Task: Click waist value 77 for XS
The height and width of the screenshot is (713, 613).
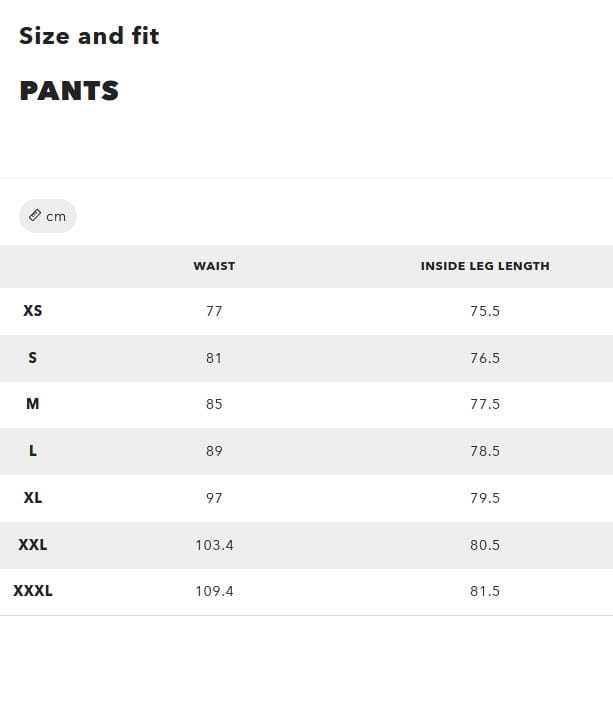Action: point(214,311)
